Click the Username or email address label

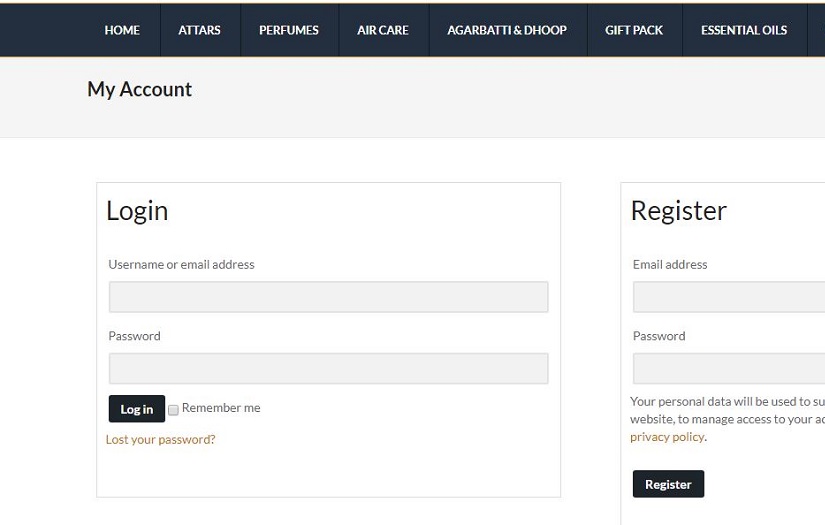(x=181, y=265)
